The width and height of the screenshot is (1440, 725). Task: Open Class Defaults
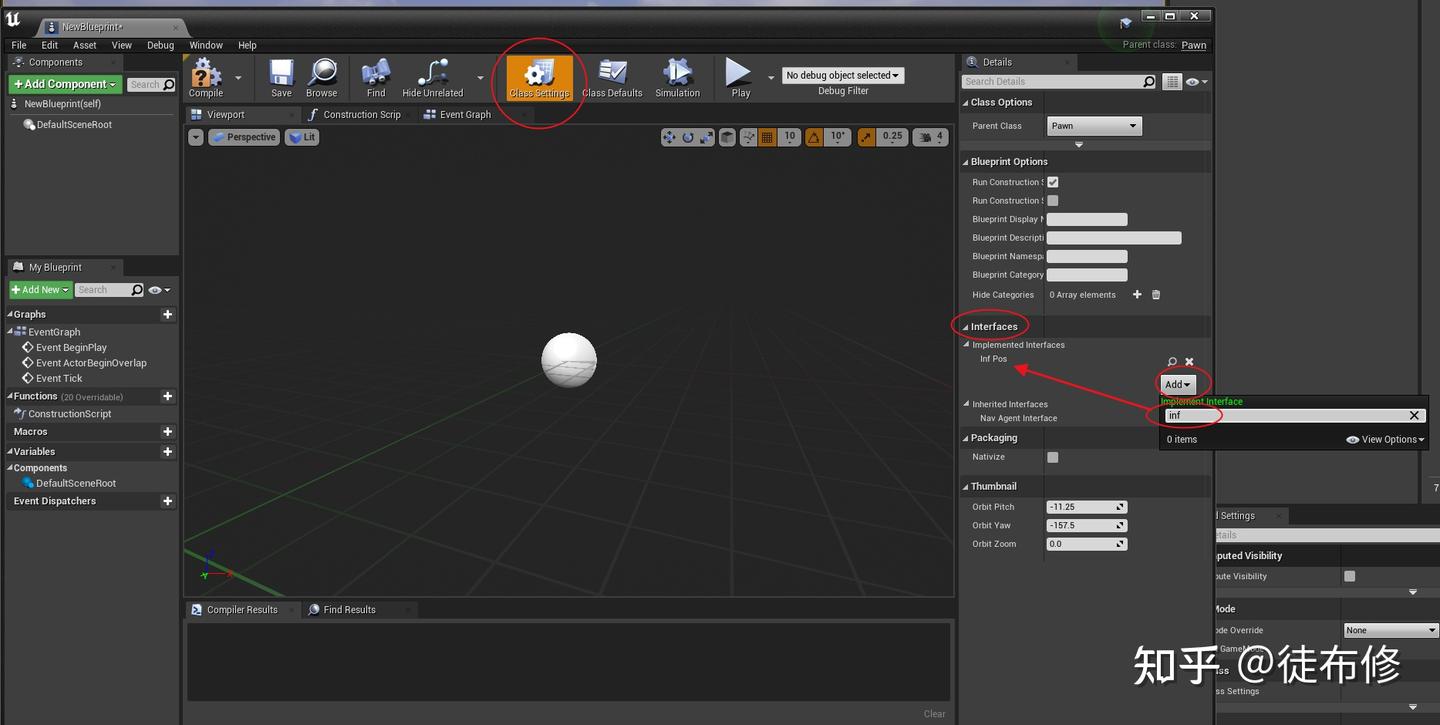(611, 77)
